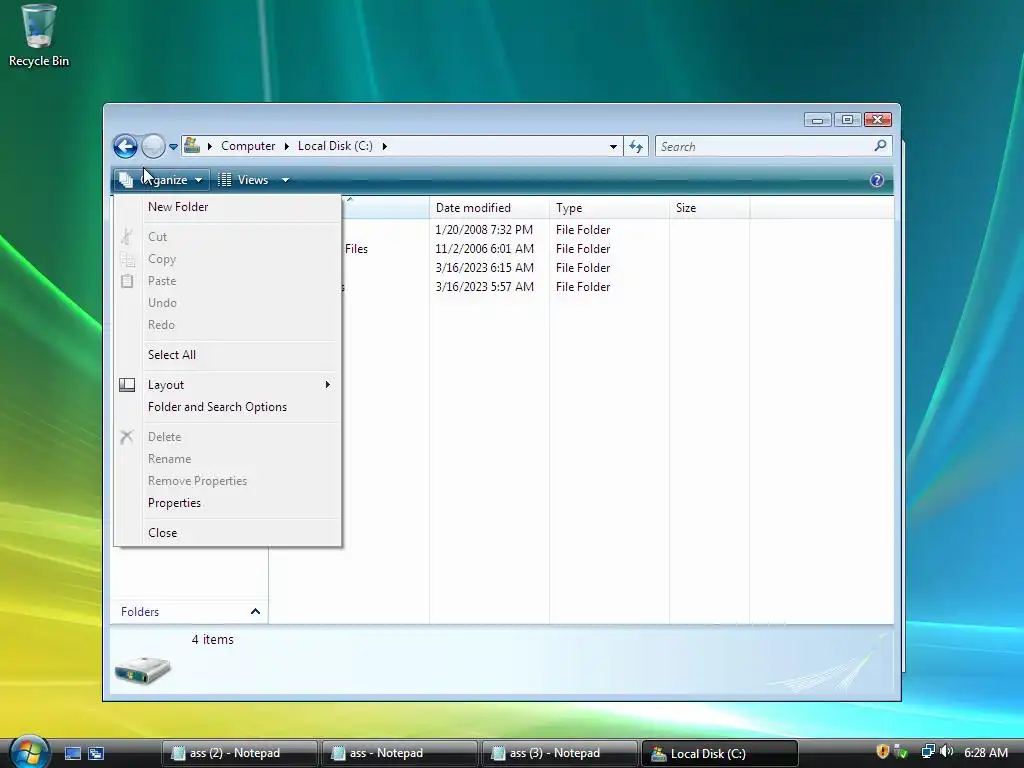1024x768 pixels.
Task: Click the Switch between windows icon
Action: (96, 754)
